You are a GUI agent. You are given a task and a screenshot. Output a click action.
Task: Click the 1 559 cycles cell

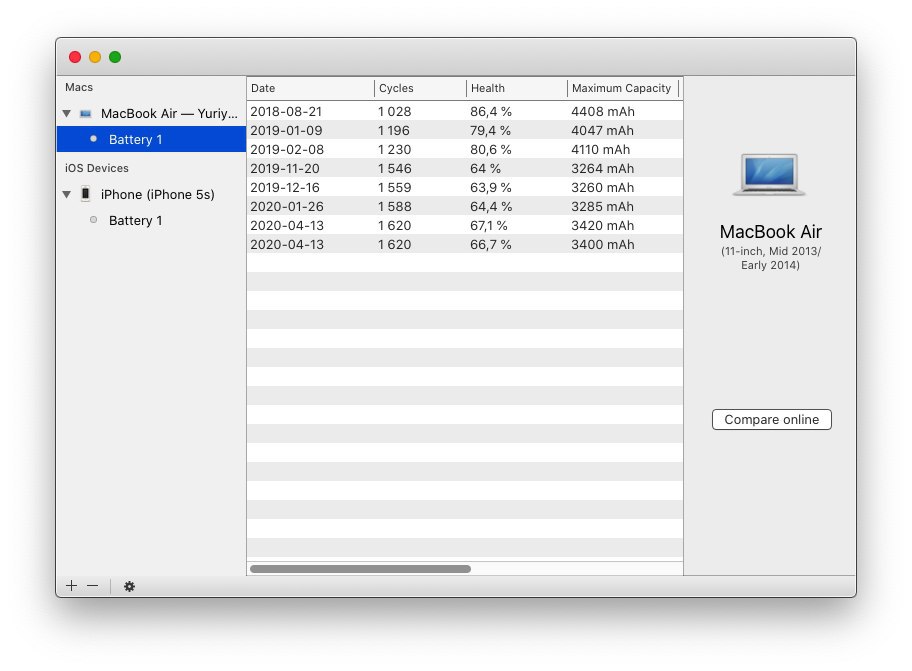tap(394, 188)
